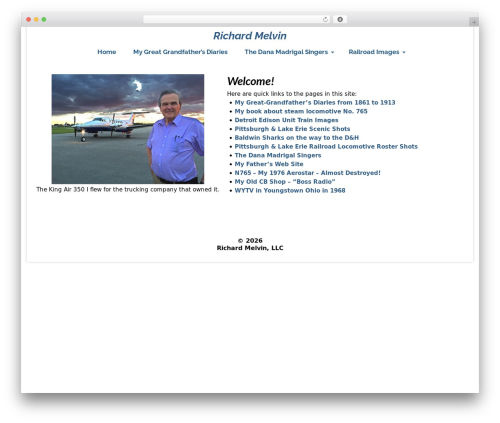Click the green maximize window dot

tap(44, 20)
